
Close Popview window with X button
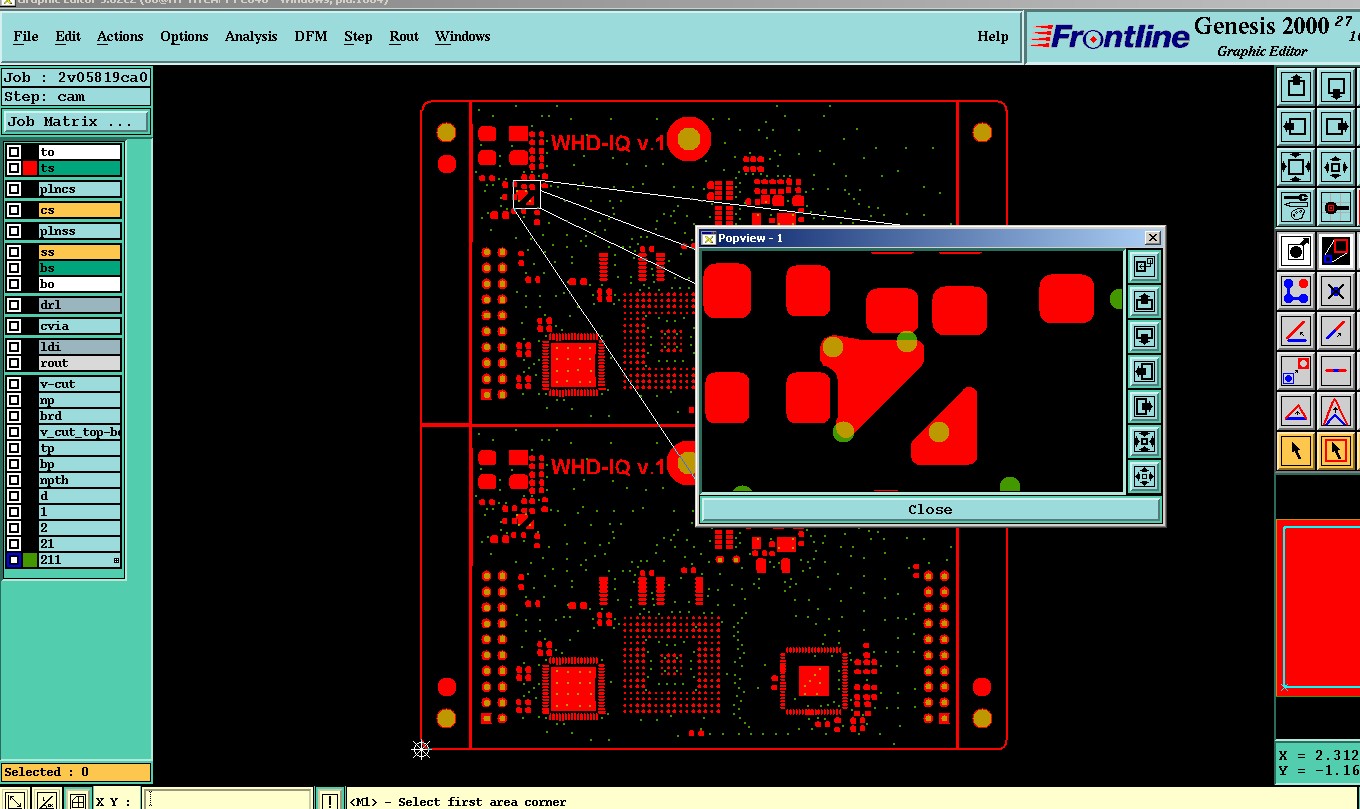[x=1152, y=238]
